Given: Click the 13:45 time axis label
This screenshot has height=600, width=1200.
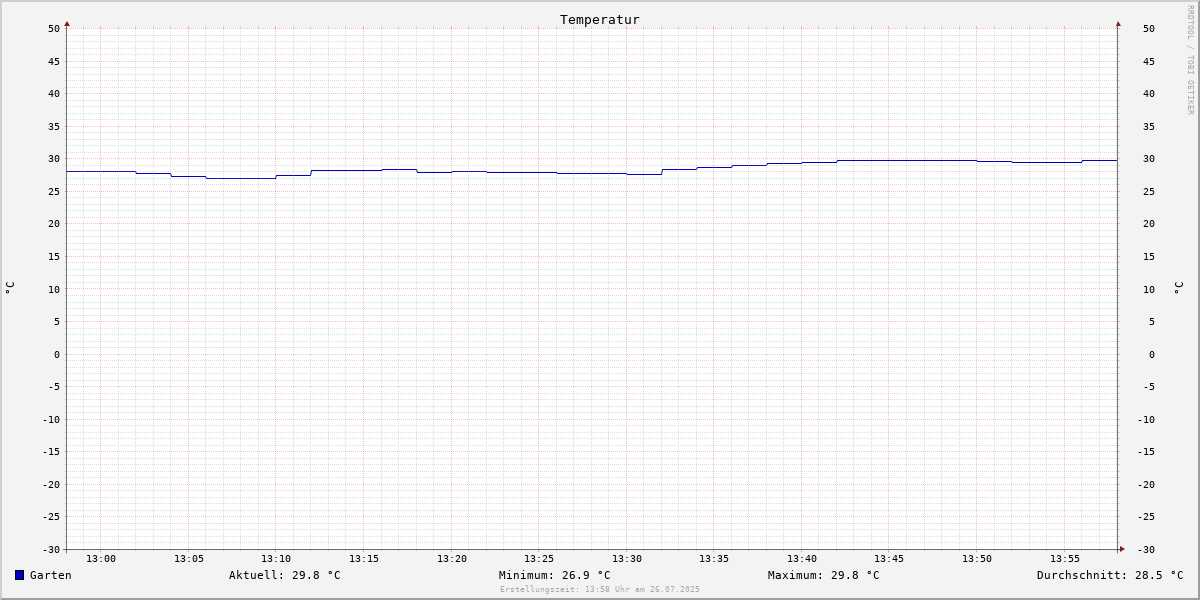Looking at the screenshot, I should point(889,558).
